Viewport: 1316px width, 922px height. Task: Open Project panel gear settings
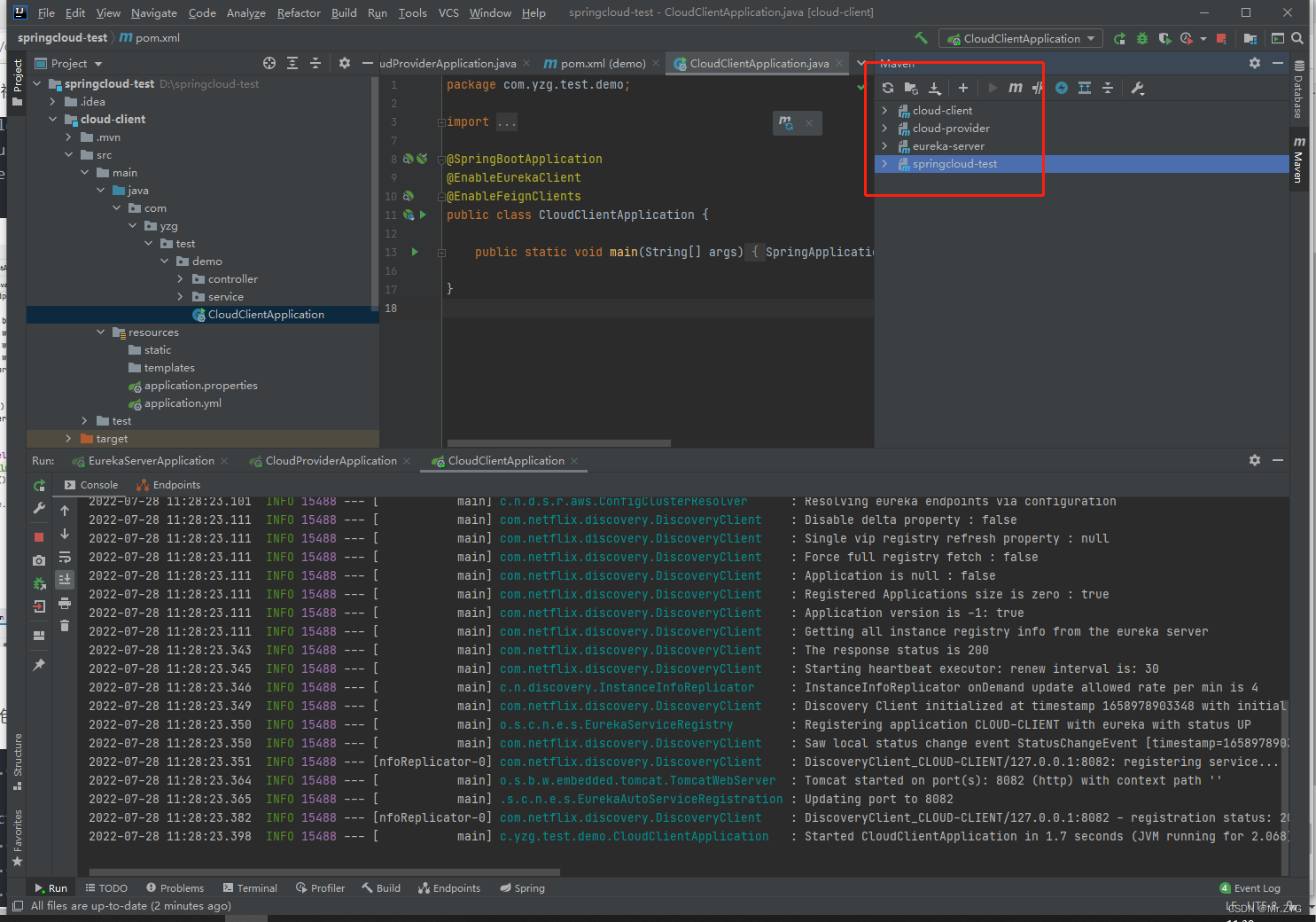click(345, 63)
